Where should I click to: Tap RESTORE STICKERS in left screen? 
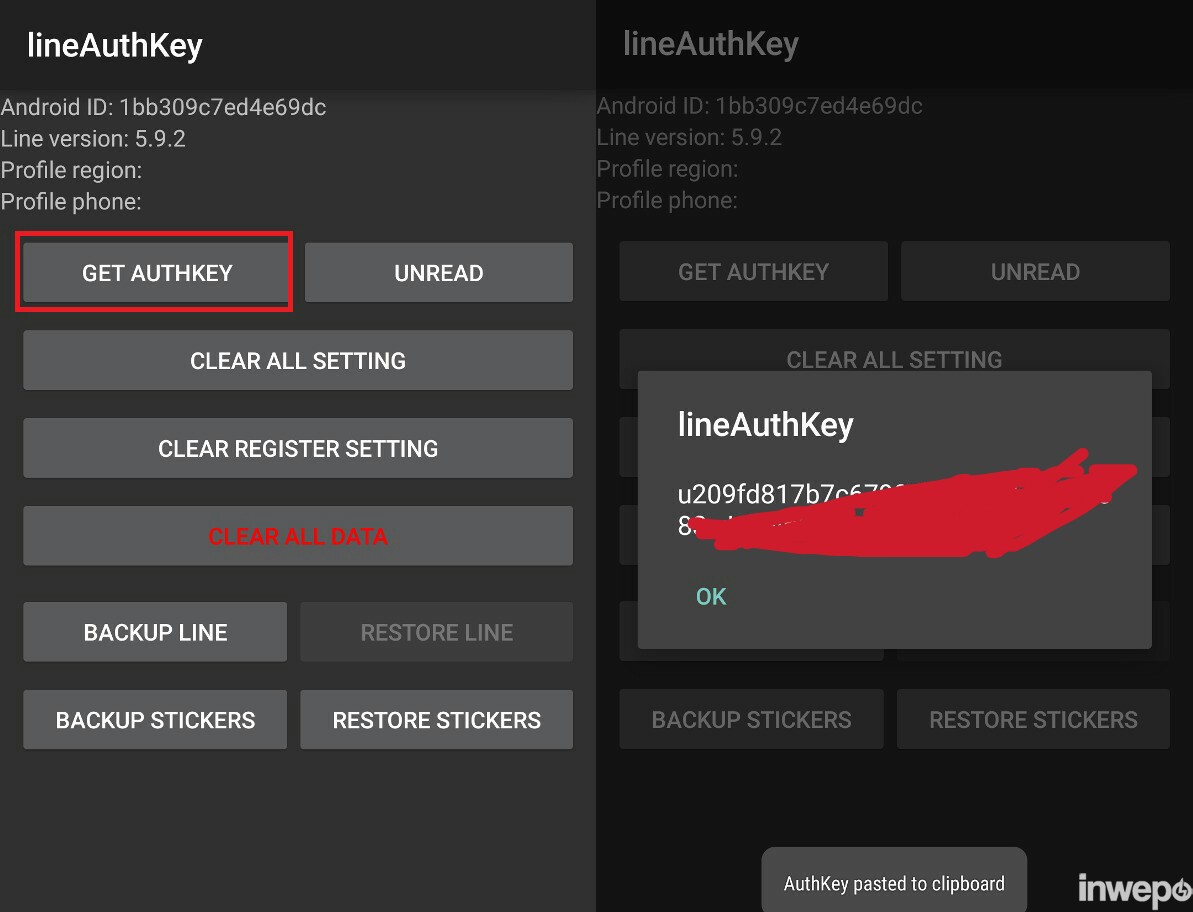[x=437, y=720]
